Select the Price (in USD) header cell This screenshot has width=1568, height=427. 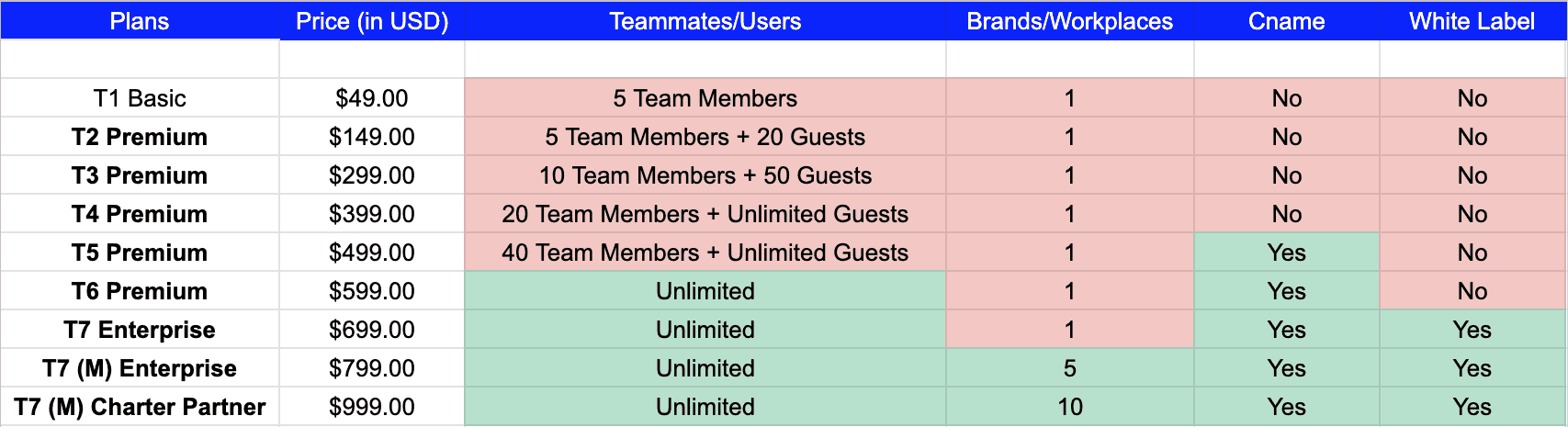click(372, 21)
